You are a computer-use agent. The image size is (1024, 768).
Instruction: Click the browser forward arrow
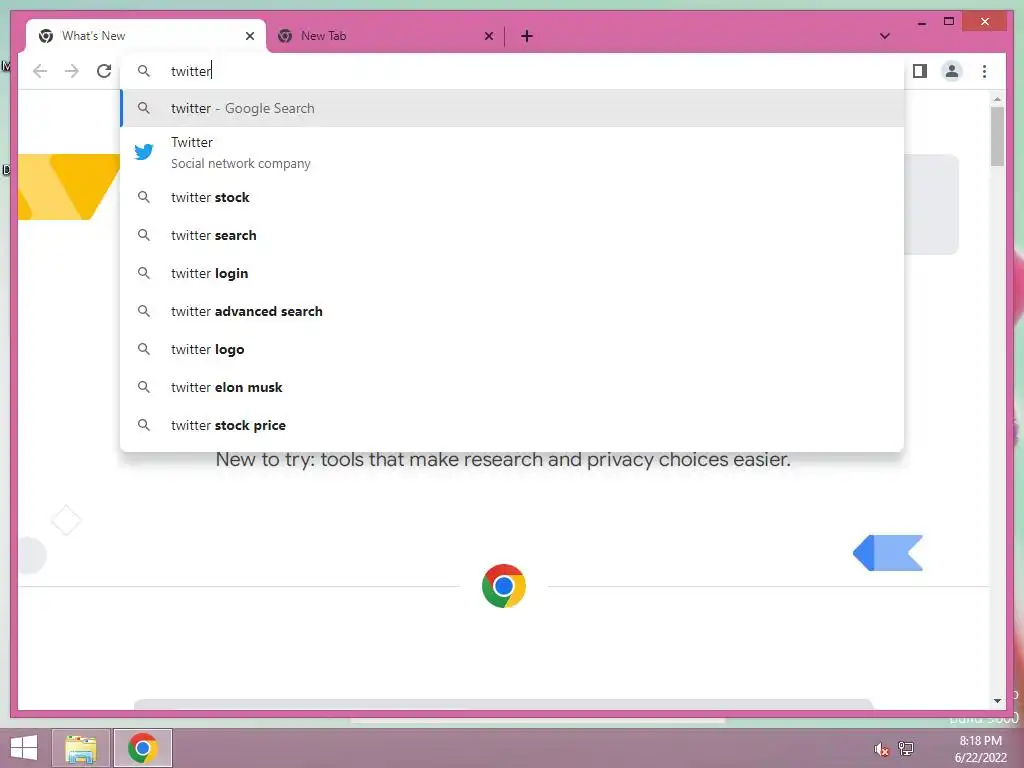72,71
